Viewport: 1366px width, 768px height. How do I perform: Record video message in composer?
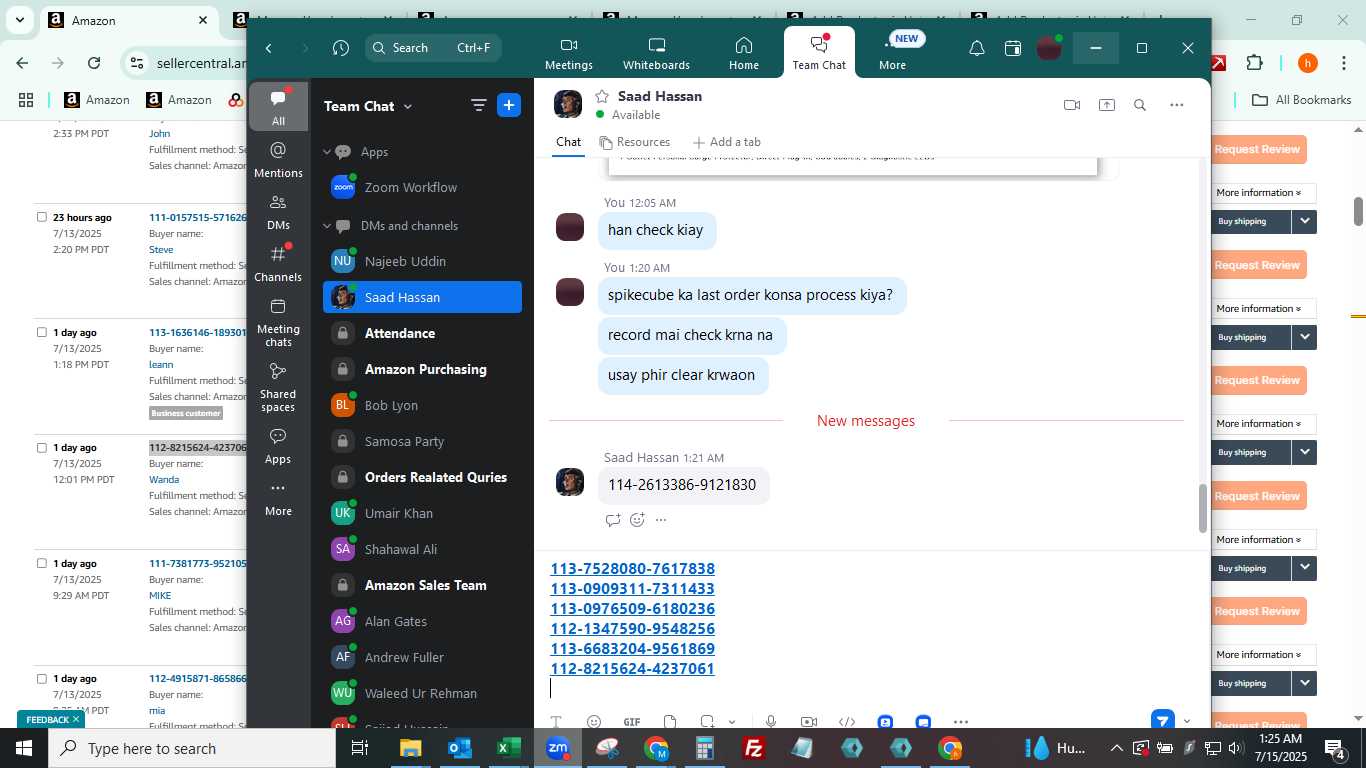[809, 722]
